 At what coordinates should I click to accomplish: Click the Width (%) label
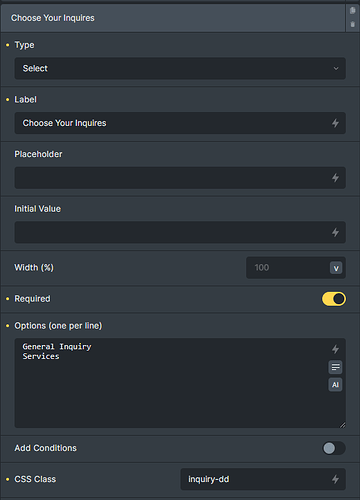click(x=34, y=268)
